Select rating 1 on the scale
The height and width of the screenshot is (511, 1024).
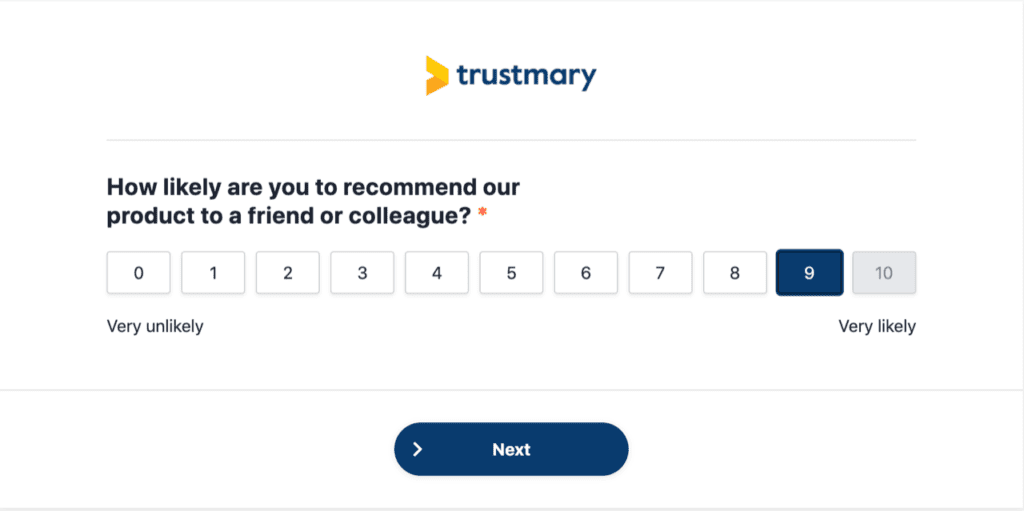click(x=213, y=272)
